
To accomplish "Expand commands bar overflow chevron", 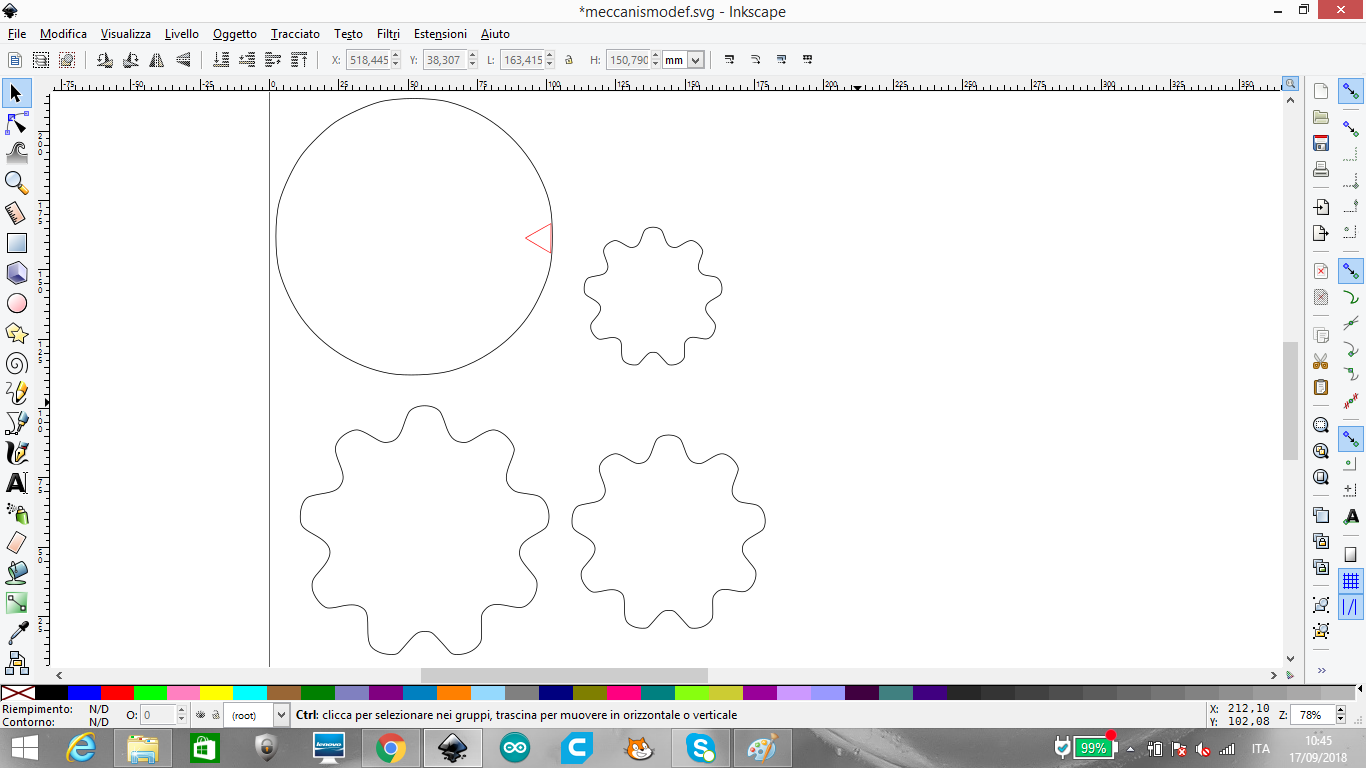I will 1321,670.
